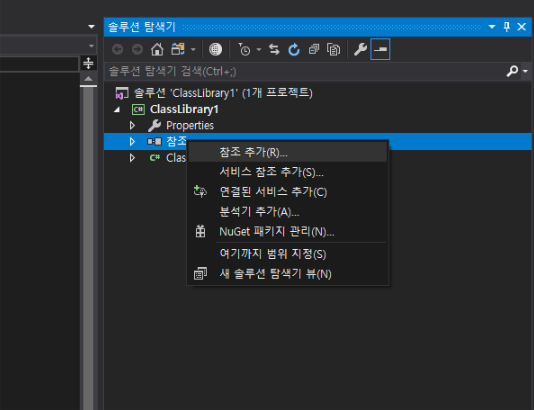Choose 새 솔루션 탐색기 뷰(N) menu item
The image size is (534, 410).
[287, 274]
